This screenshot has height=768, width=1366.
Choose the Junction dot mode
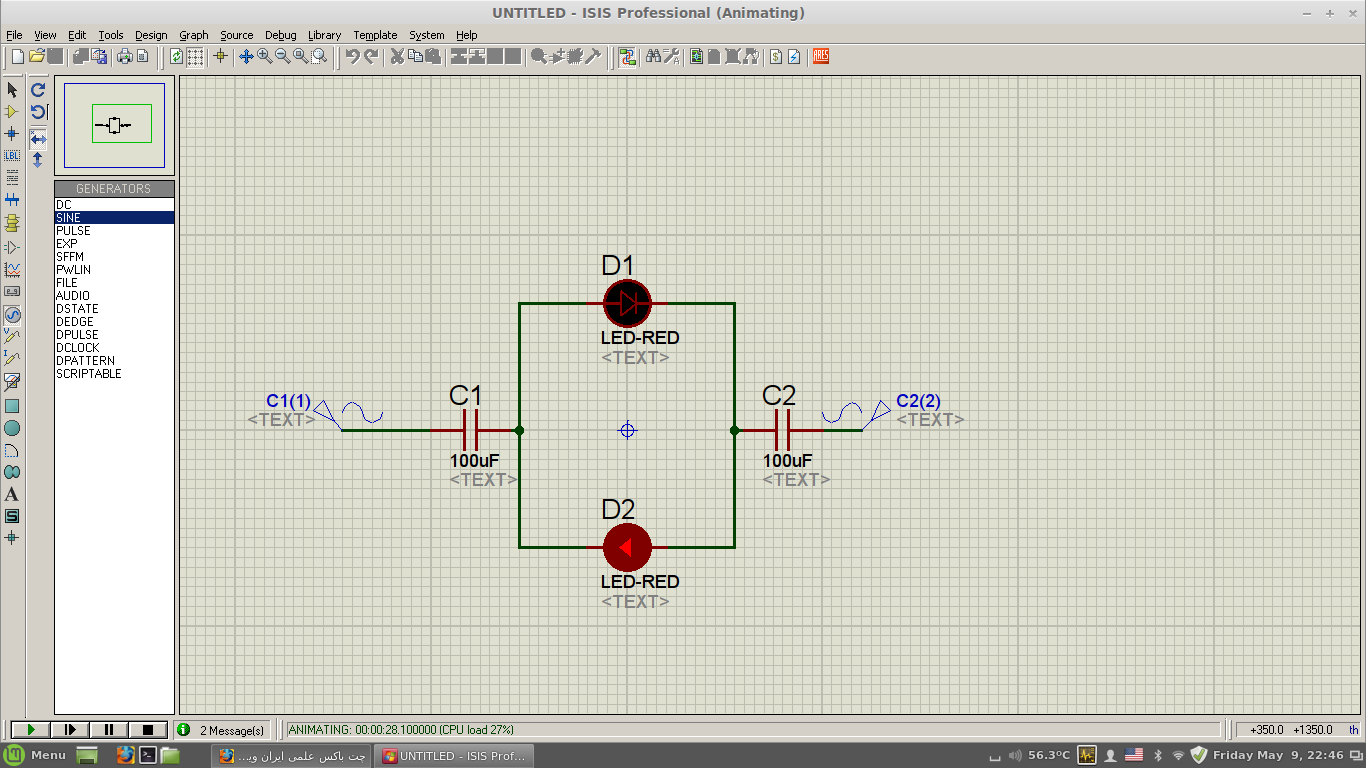pyautogui.click(x=12, y=133)
